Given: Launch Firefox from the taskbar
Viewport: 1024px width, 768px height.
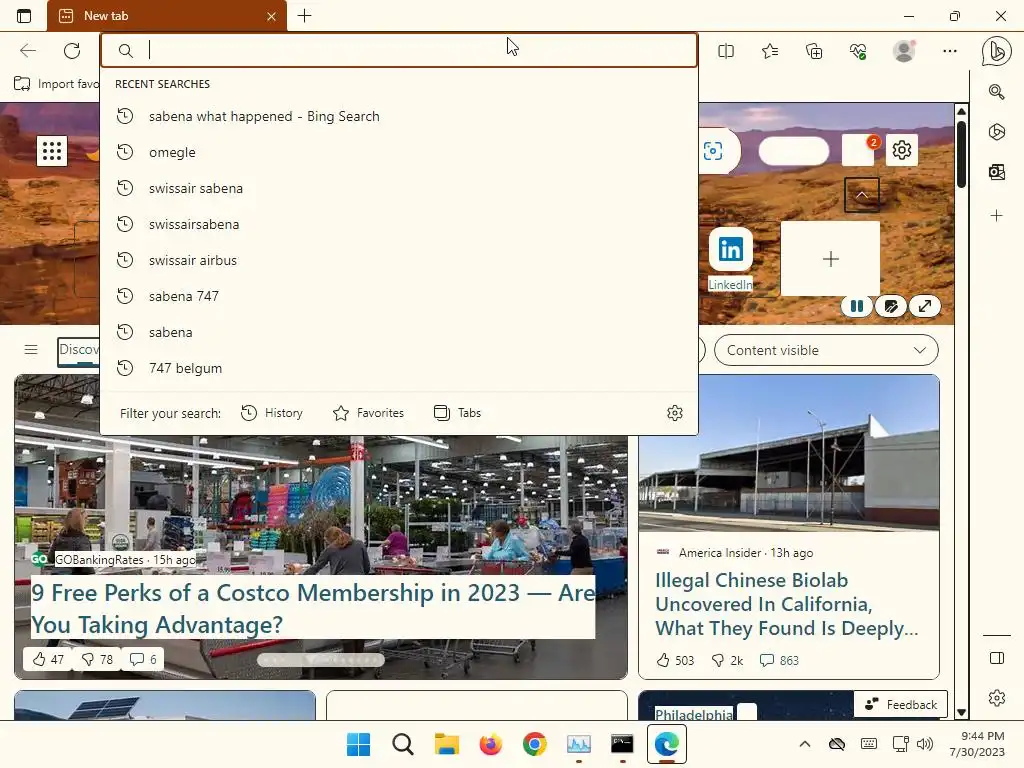Looking at the screenshot, I should (x=490, y=744).
